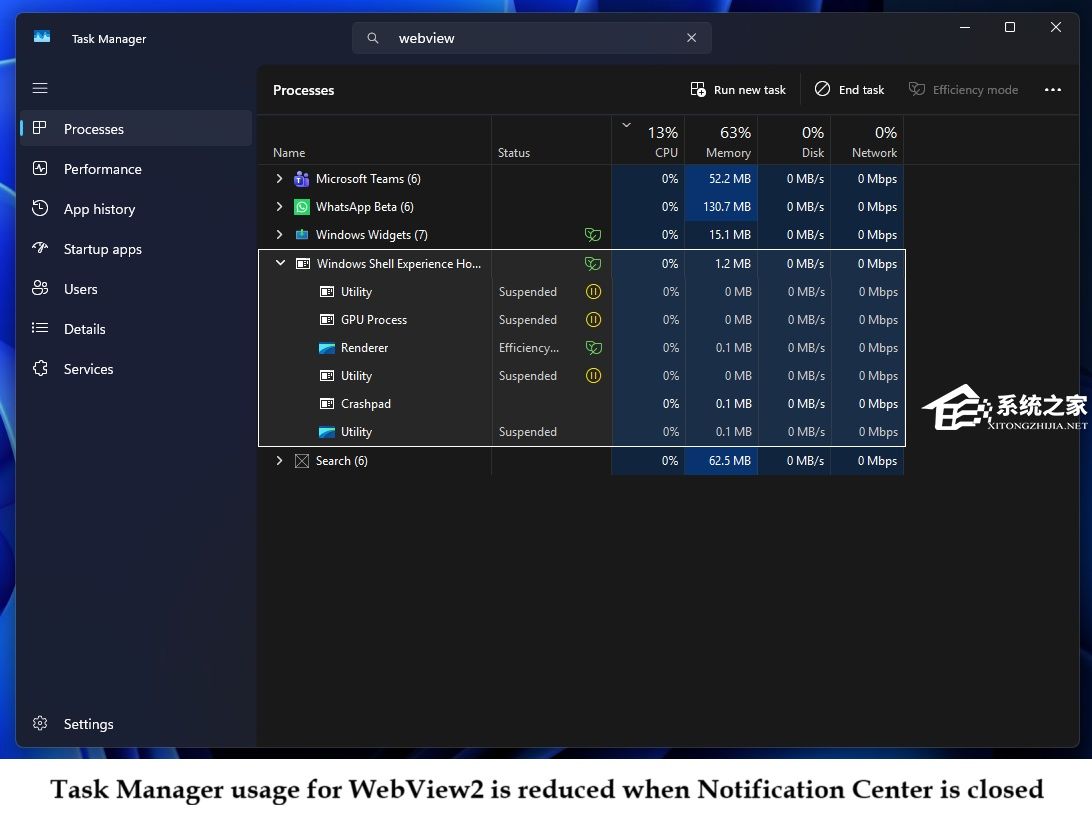Go to the Services page
Screen dimensions: 1092x818
tap(88, 369)
